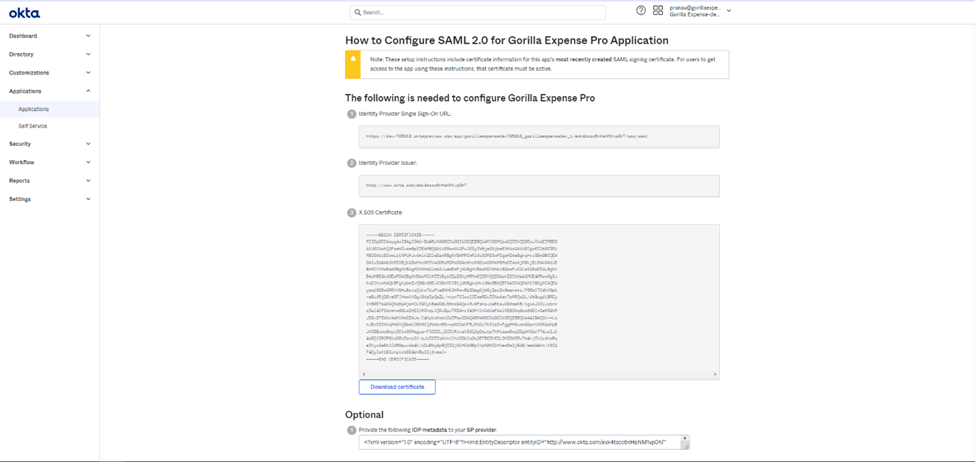The image size is (975, 462).
Task: Select Self Service in the sidebar
Action: click(x=33, y=126)
